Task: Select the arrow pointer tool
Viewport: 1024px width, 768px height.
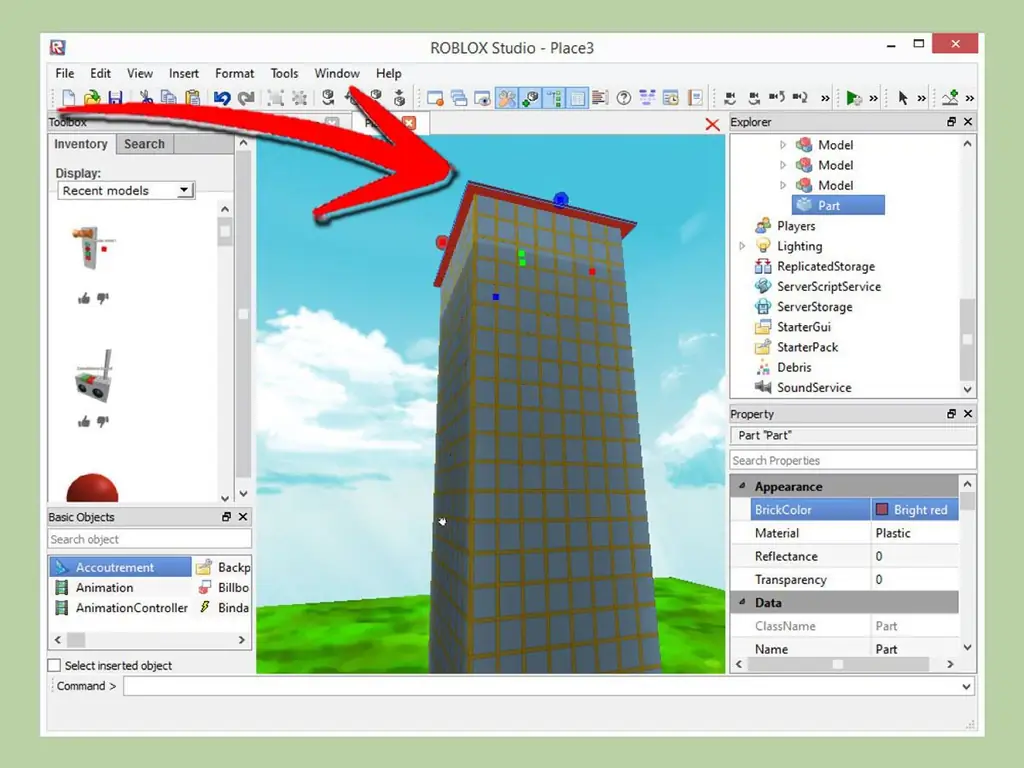Action: point(903,98)
